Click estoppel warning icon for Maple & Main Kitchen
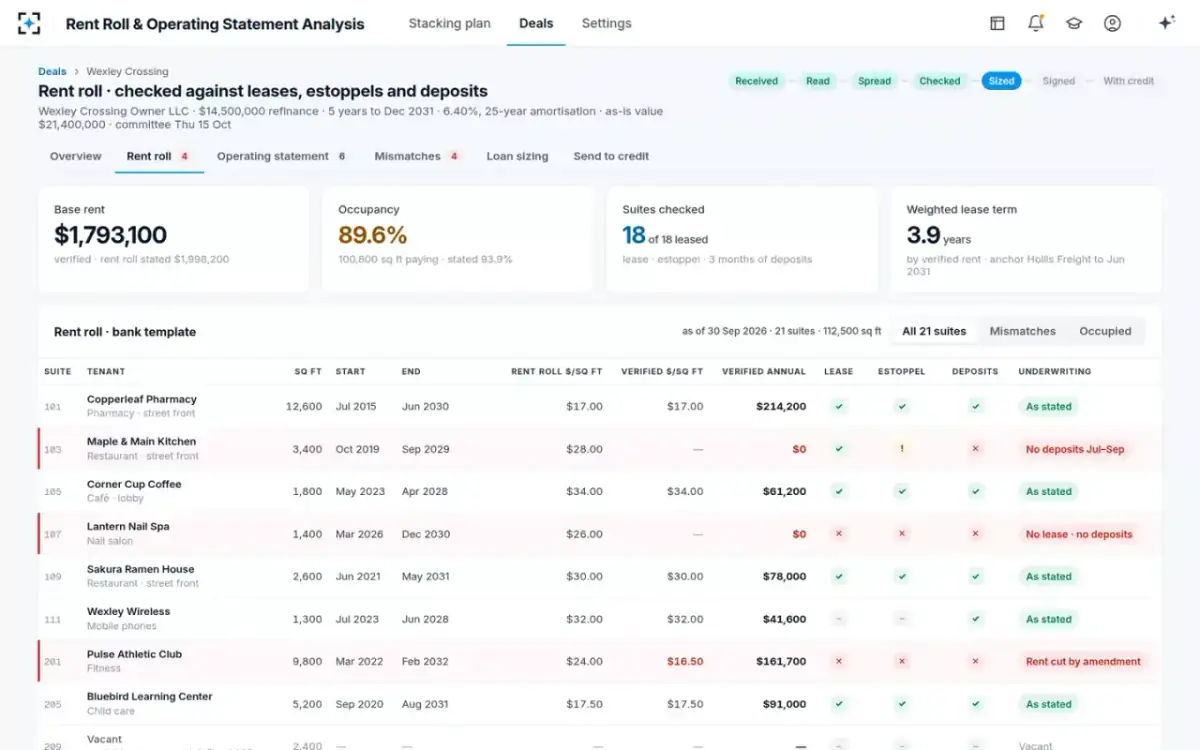Image resolution: width=1200 pixels, height=750 pixels. pos(902,449)
